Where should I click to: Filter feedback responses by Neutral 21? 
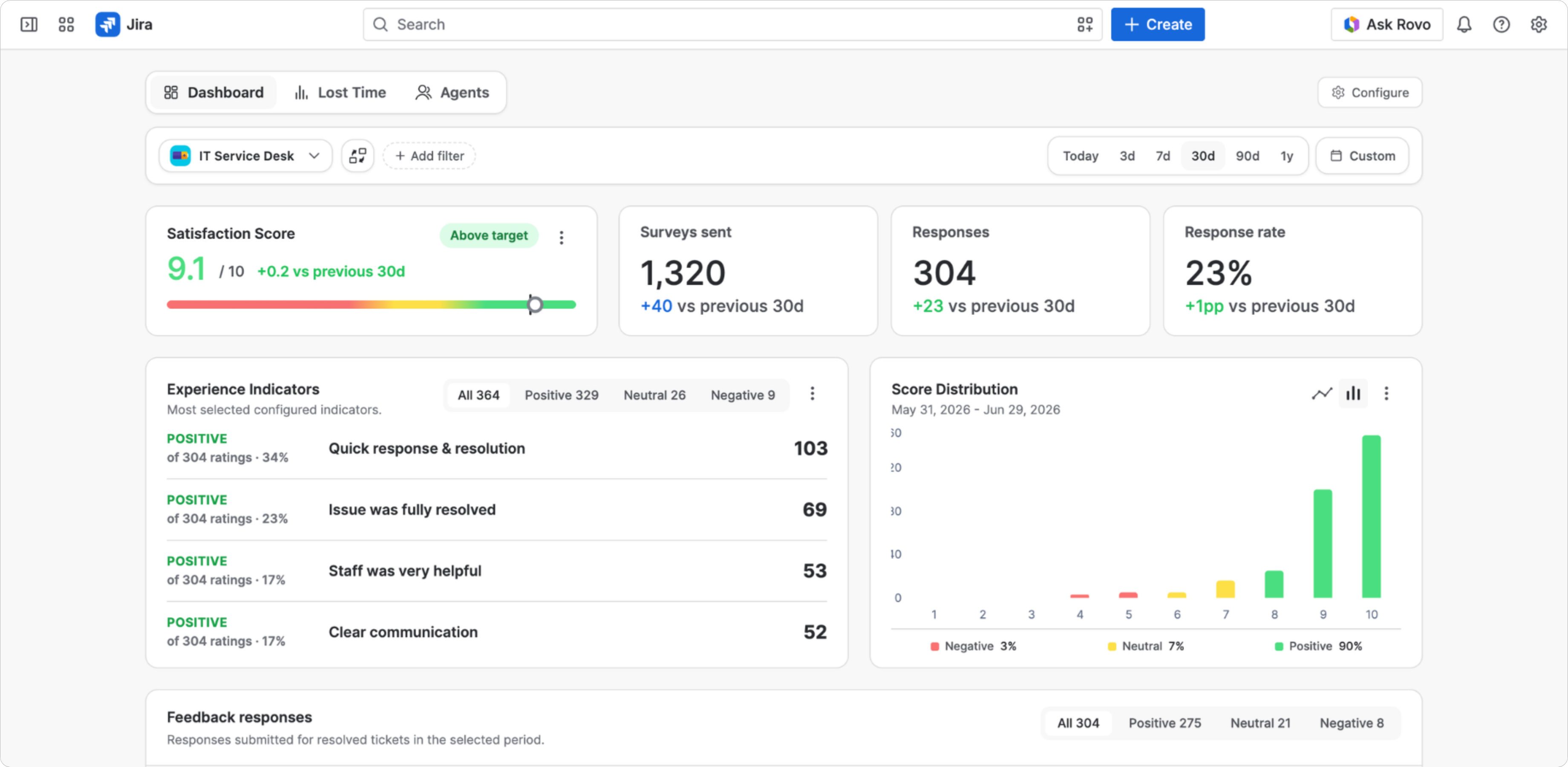[x=1260, y=723]
